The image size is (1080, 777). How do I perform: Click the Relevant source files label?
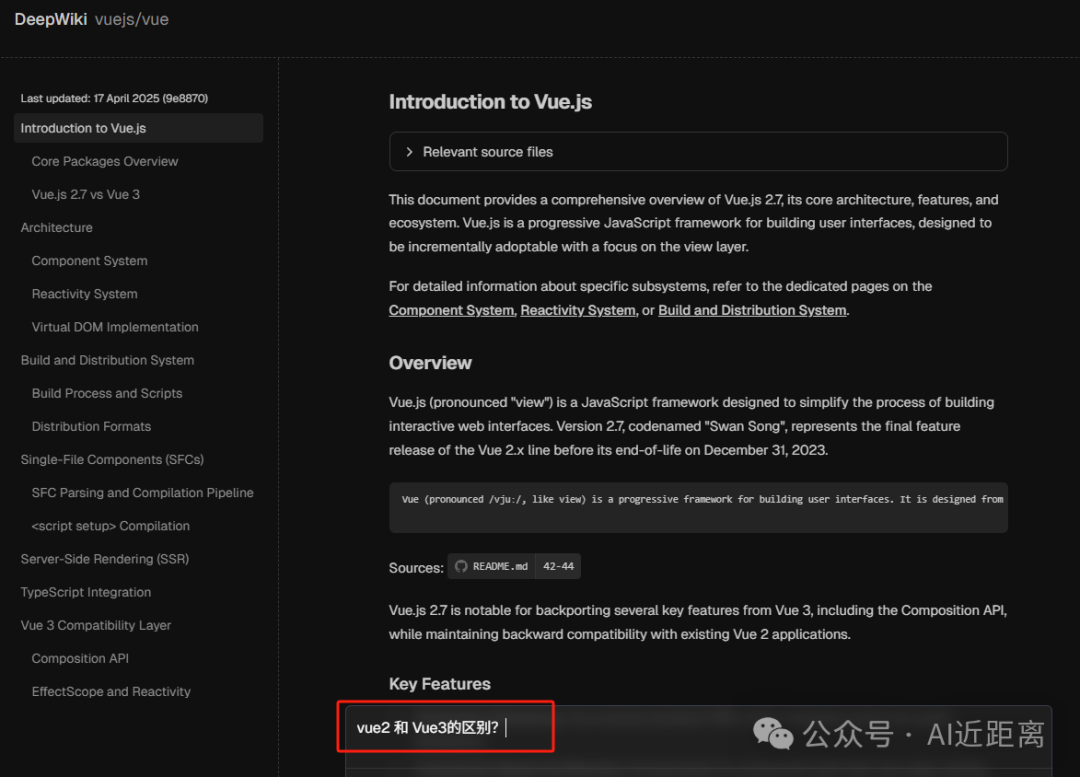488,152
